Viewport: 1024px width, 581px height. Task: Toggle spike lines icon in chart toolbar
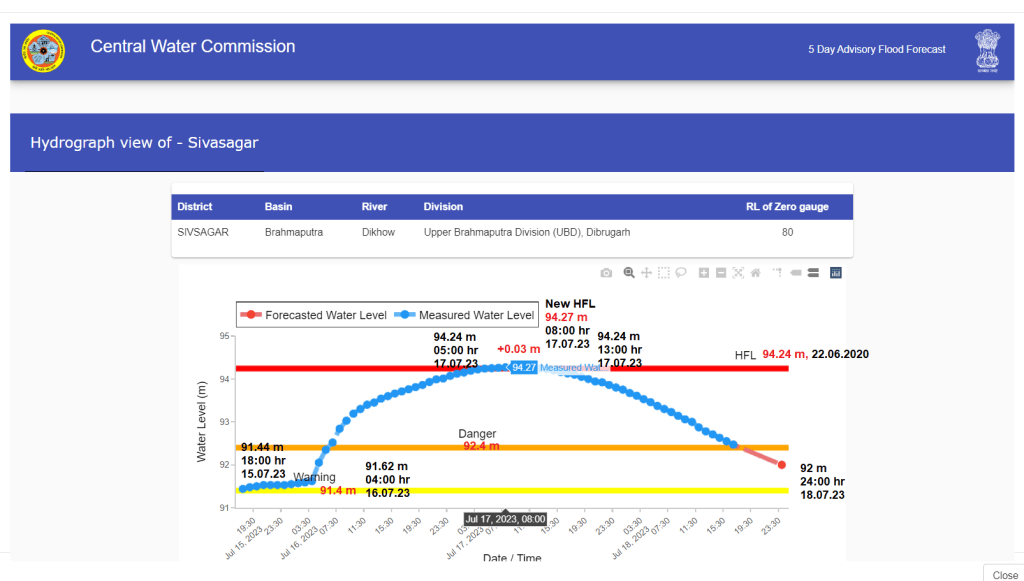[x=777, y=273]
